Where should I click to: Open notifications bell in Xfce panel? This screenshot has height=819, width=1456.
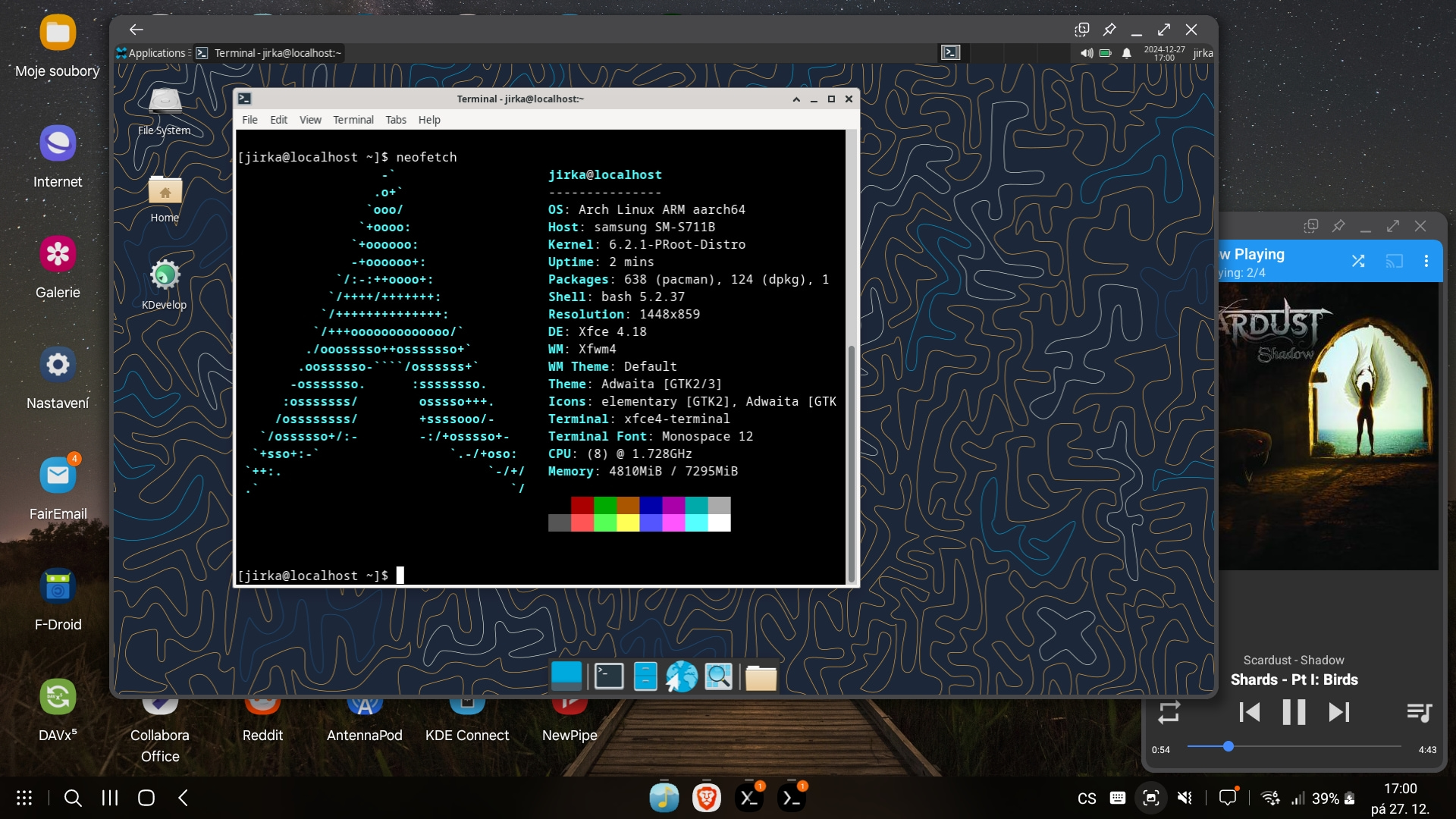pos(1127,53)
